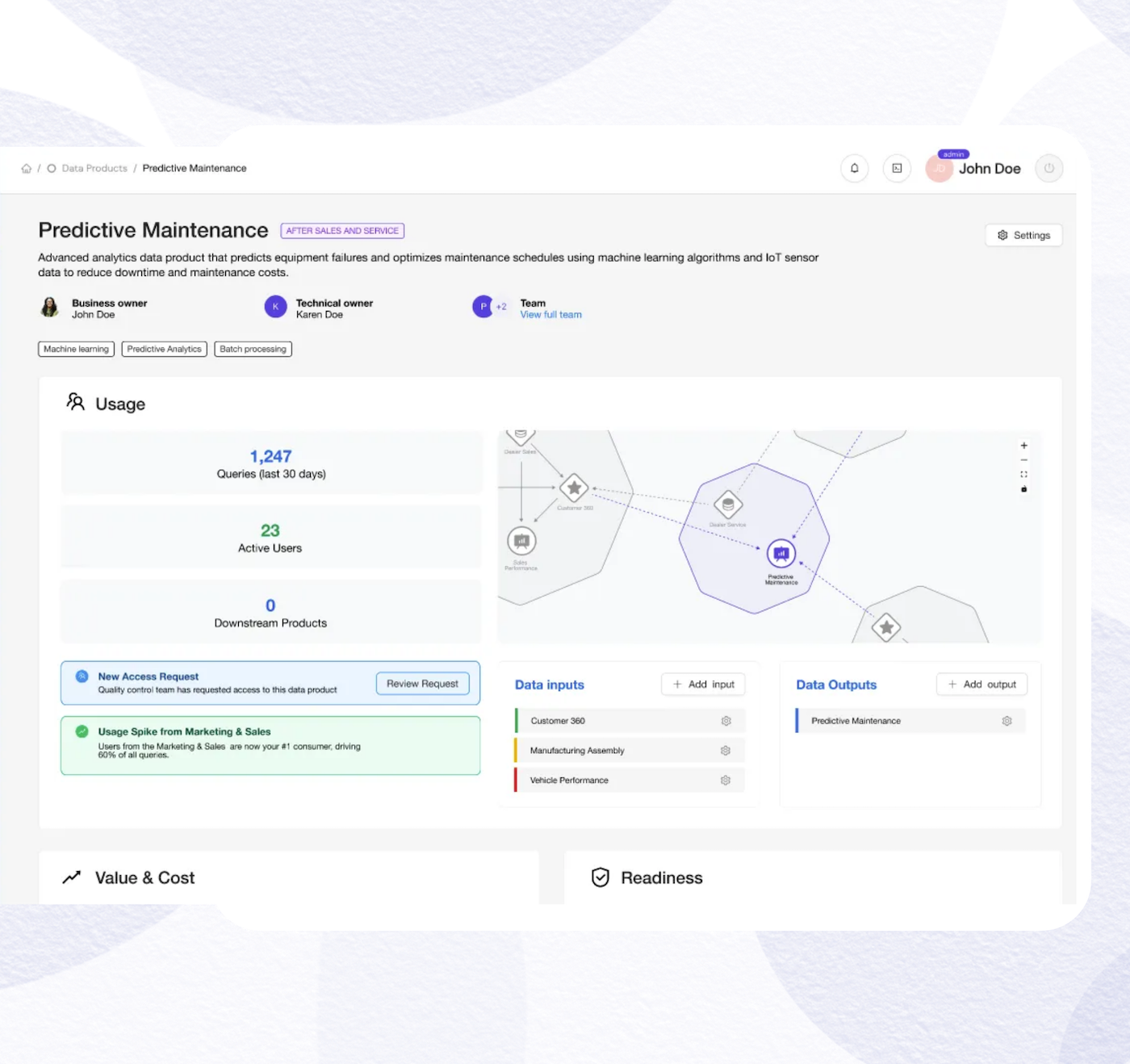Click the AFTER SALES AND SERVICE badge

[x=342, y=231]
